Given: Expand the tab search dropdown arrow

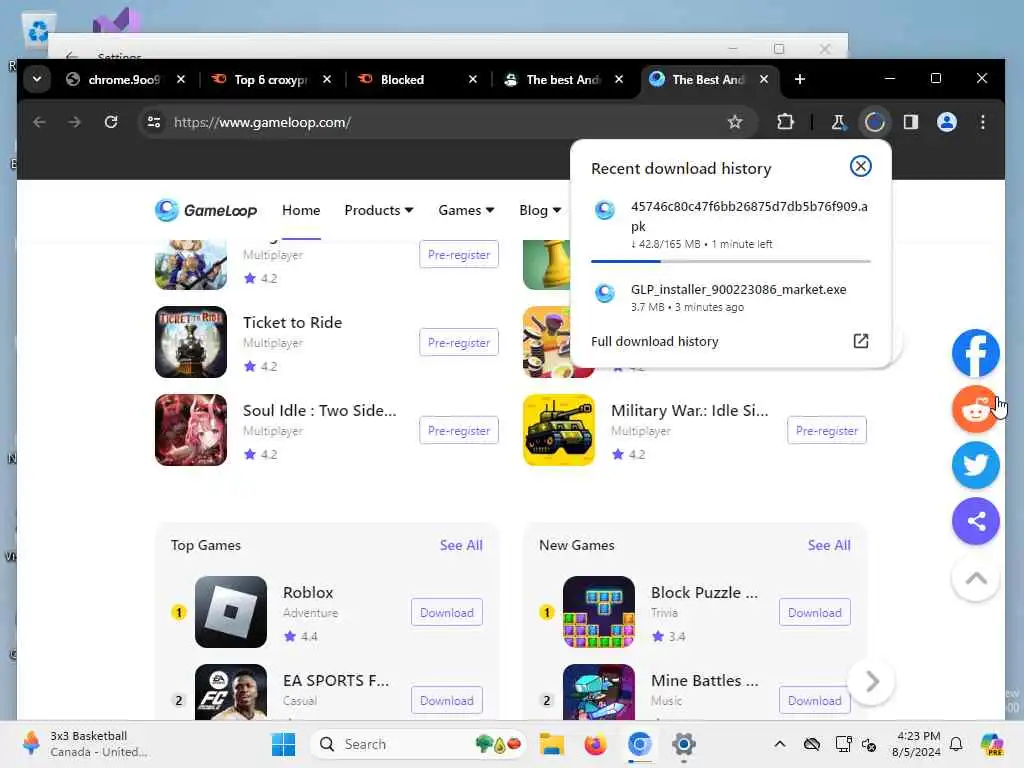Looking at the screenshot, I should (x=37, y=79).
